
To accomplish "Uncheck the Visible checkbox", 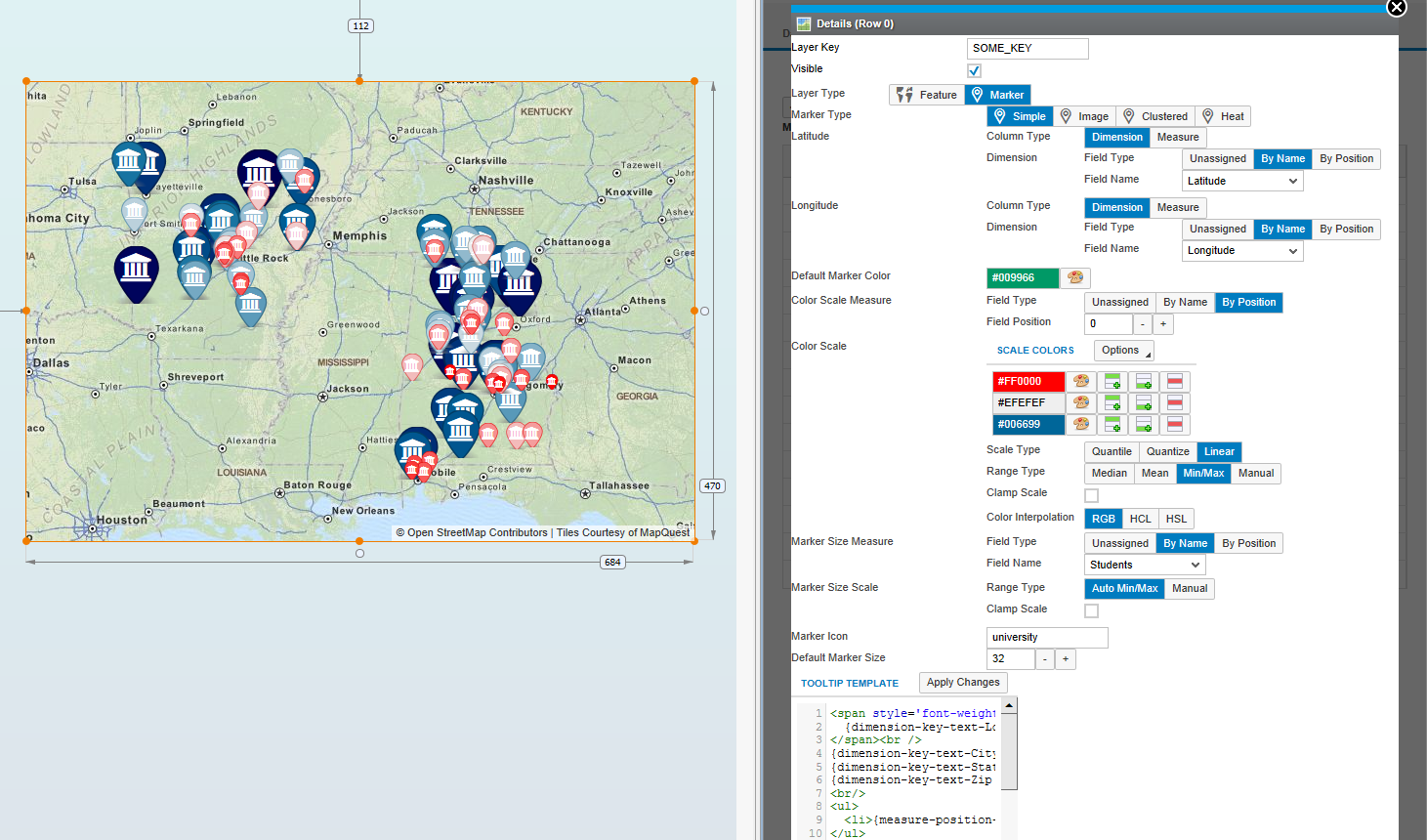I will pyautogui.click(x=974, y=71).
